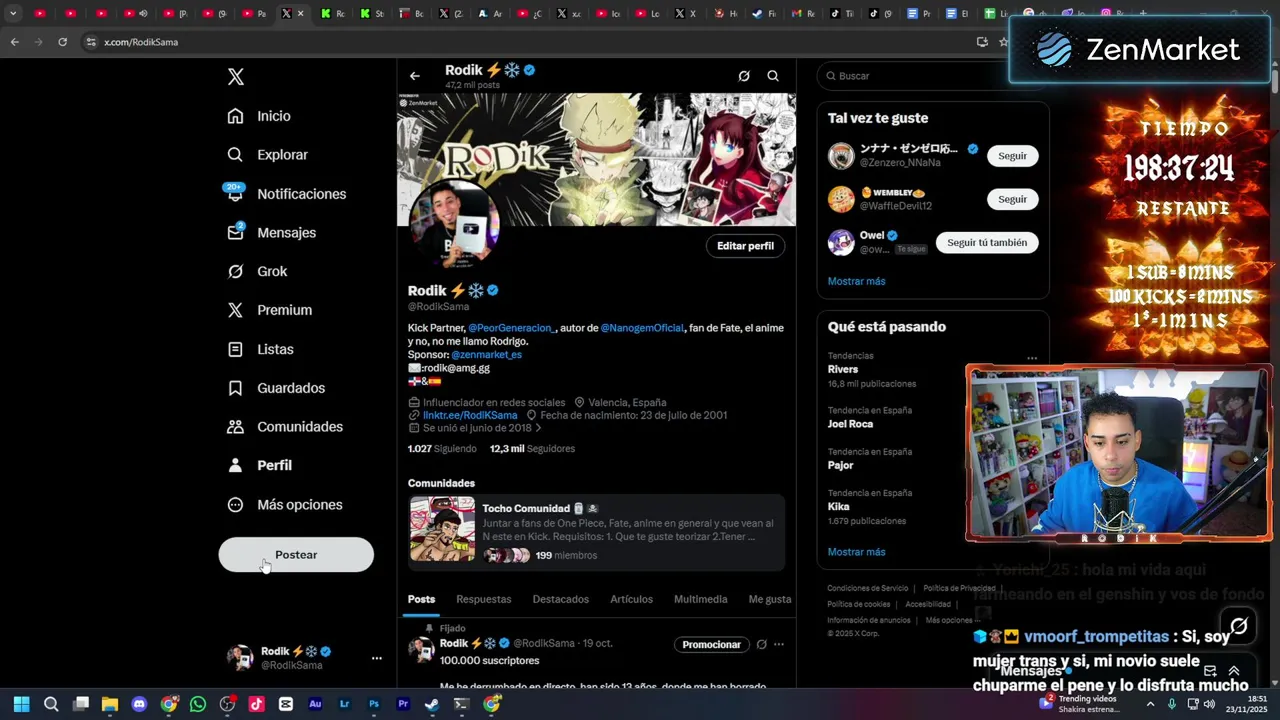Open Discord from the taskbar
Screen dimensions: 1280x720
tap(139, 704)
